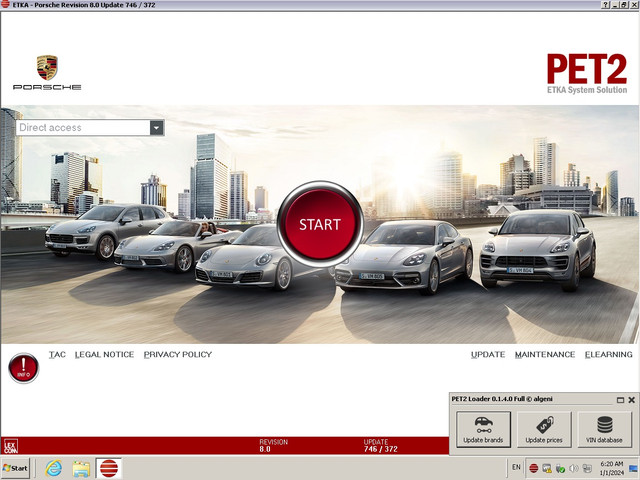Open the red INFO exclamation icon

(x=24, y=368)
